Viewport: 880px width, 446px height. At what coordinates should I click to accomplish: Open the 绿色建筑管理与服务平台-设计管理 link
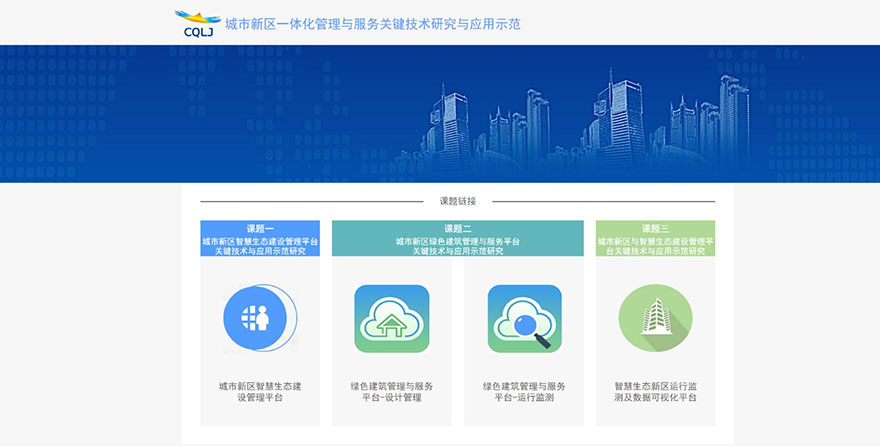coord(392,391)
